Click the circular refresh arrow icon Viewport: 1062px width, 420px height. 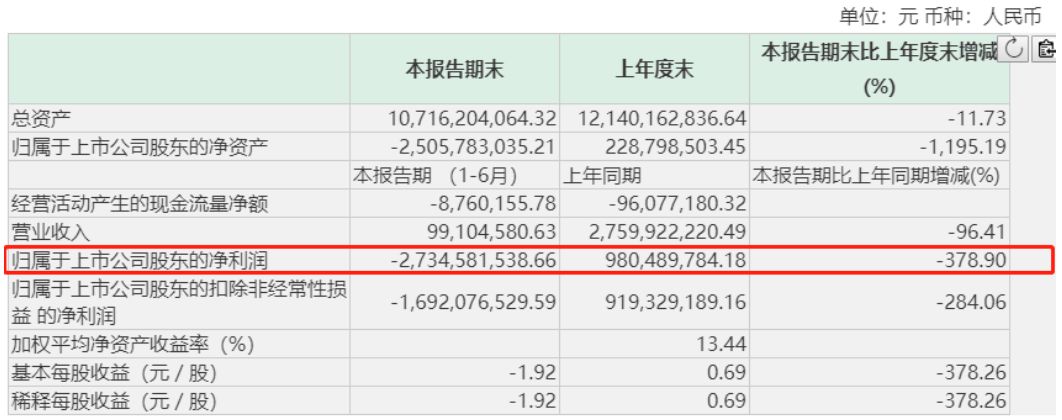click(1014, 49)
